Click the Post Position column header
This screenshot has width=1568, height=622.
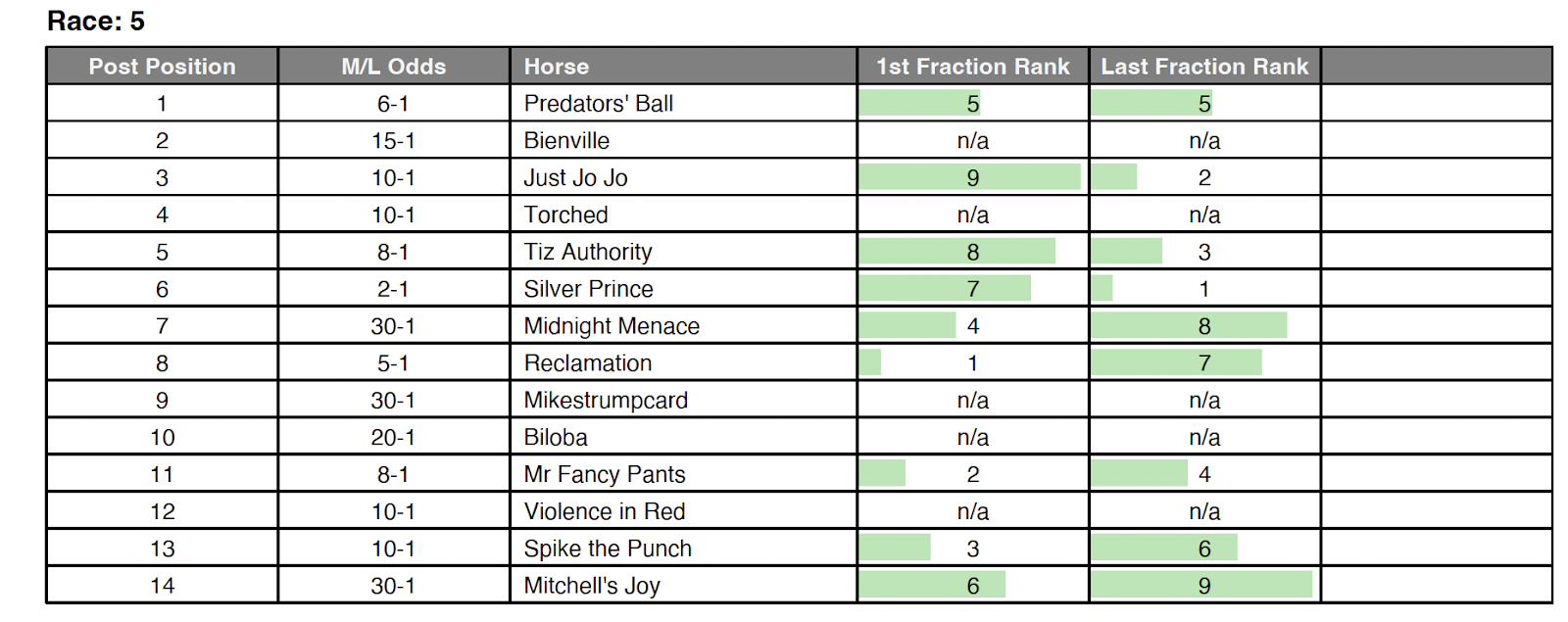(162, 67)
